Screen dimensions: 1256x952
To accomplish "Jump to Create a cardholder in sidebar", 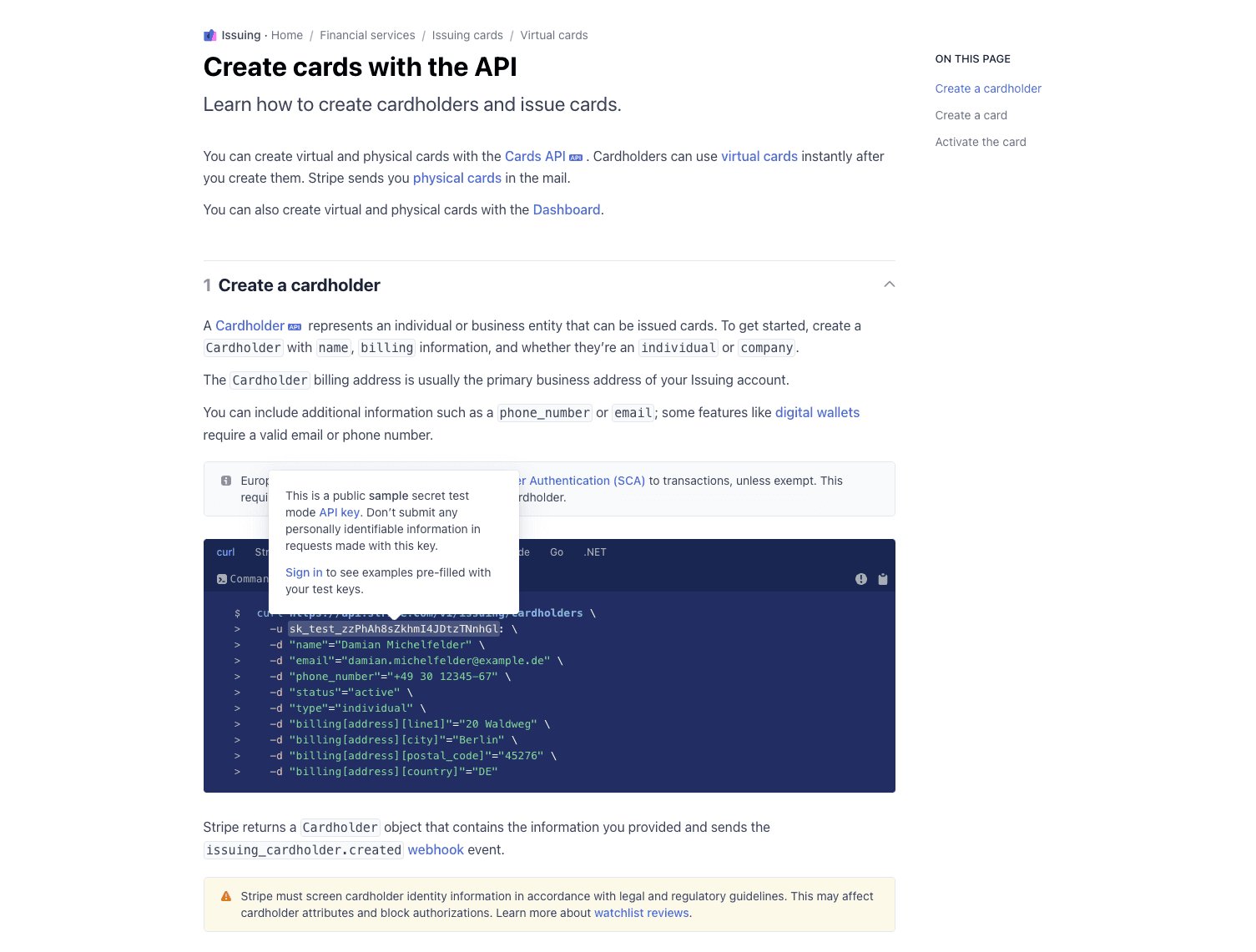I will (988, 88).
